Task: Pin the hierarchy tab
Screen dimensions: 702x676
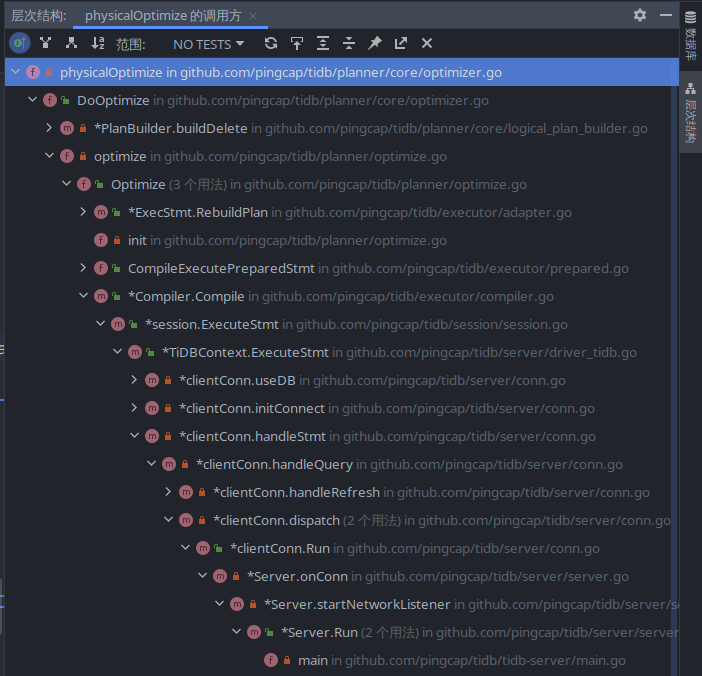Action: (x=375, y=43)
